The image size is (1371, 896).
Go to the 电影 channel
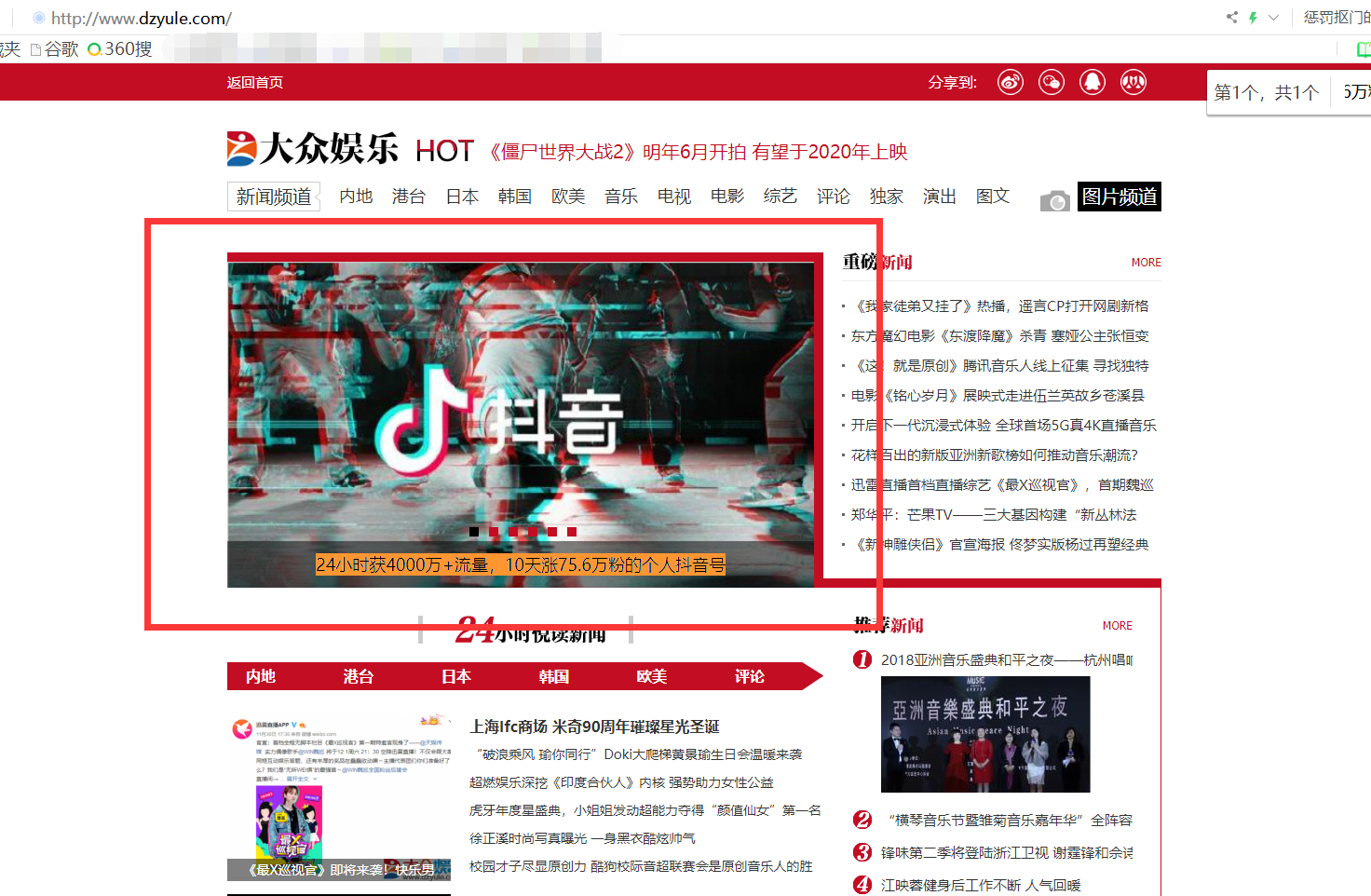coord(727,197)
